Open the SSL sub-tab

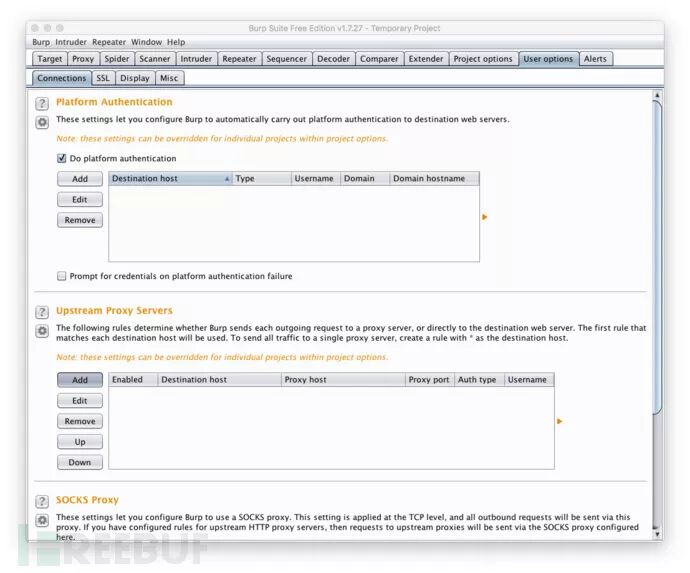tap(103, 78)
